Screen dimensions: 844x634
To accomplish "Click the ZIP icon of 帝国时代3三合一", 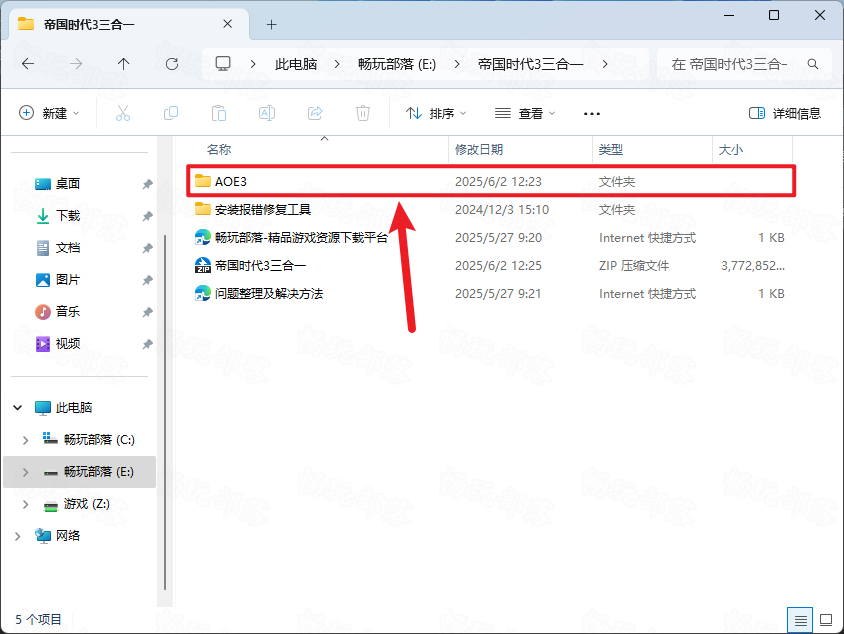I will [x=203, y=265].
